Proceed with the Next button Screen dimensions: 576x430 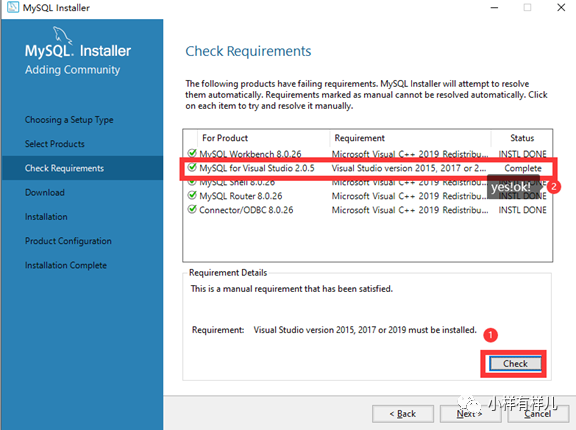click(471, 414)
